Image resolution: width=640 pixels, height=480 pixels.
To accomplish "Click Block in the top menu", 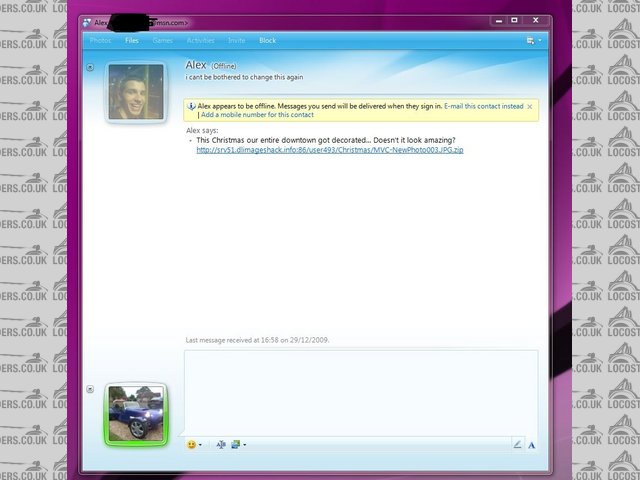I will (267, 41).
